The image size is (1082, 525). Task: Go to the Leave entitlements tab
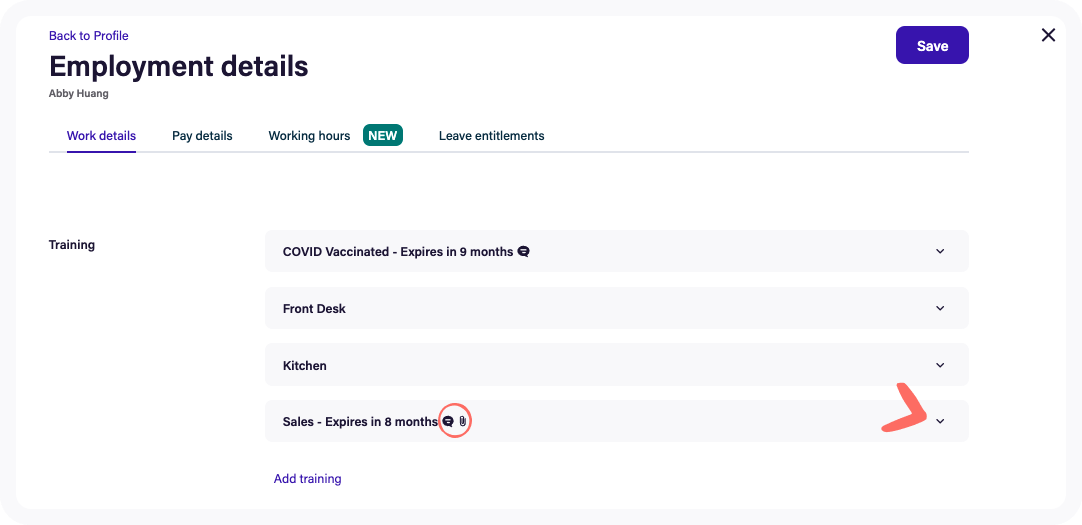pyautogui.click(x=491, y=136)
